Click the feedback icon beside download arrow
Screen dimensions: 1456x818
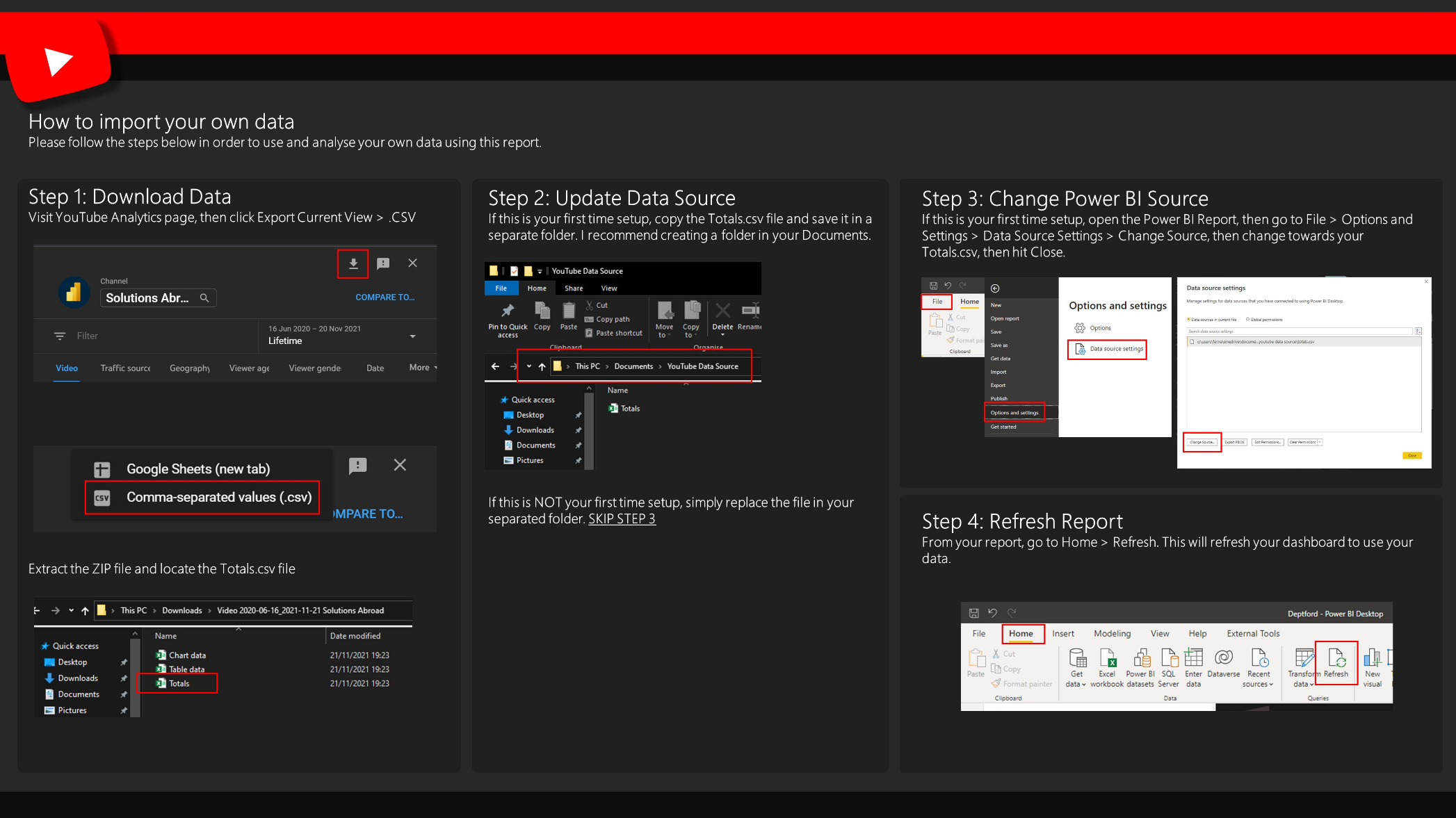click(x=383, y=263)
